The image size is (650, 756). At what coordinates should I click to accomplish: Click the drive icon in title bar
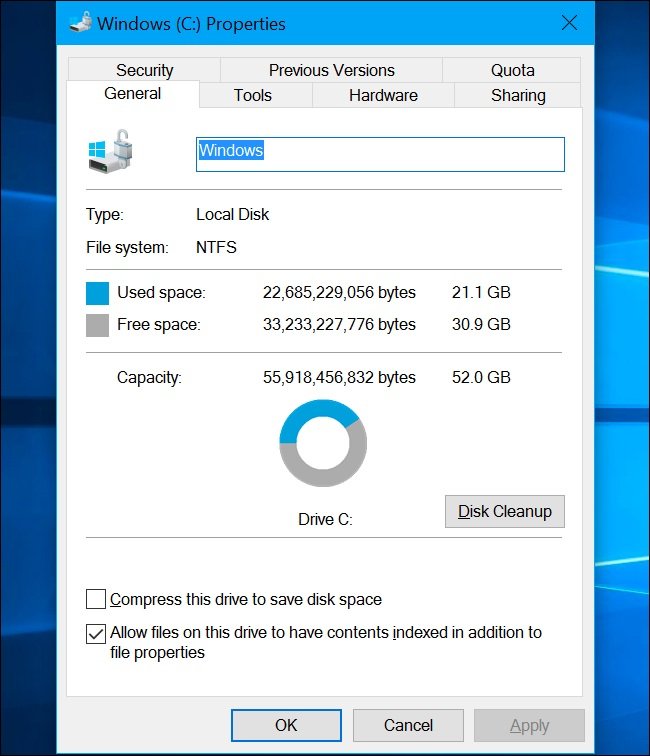(x=80, y=22)
